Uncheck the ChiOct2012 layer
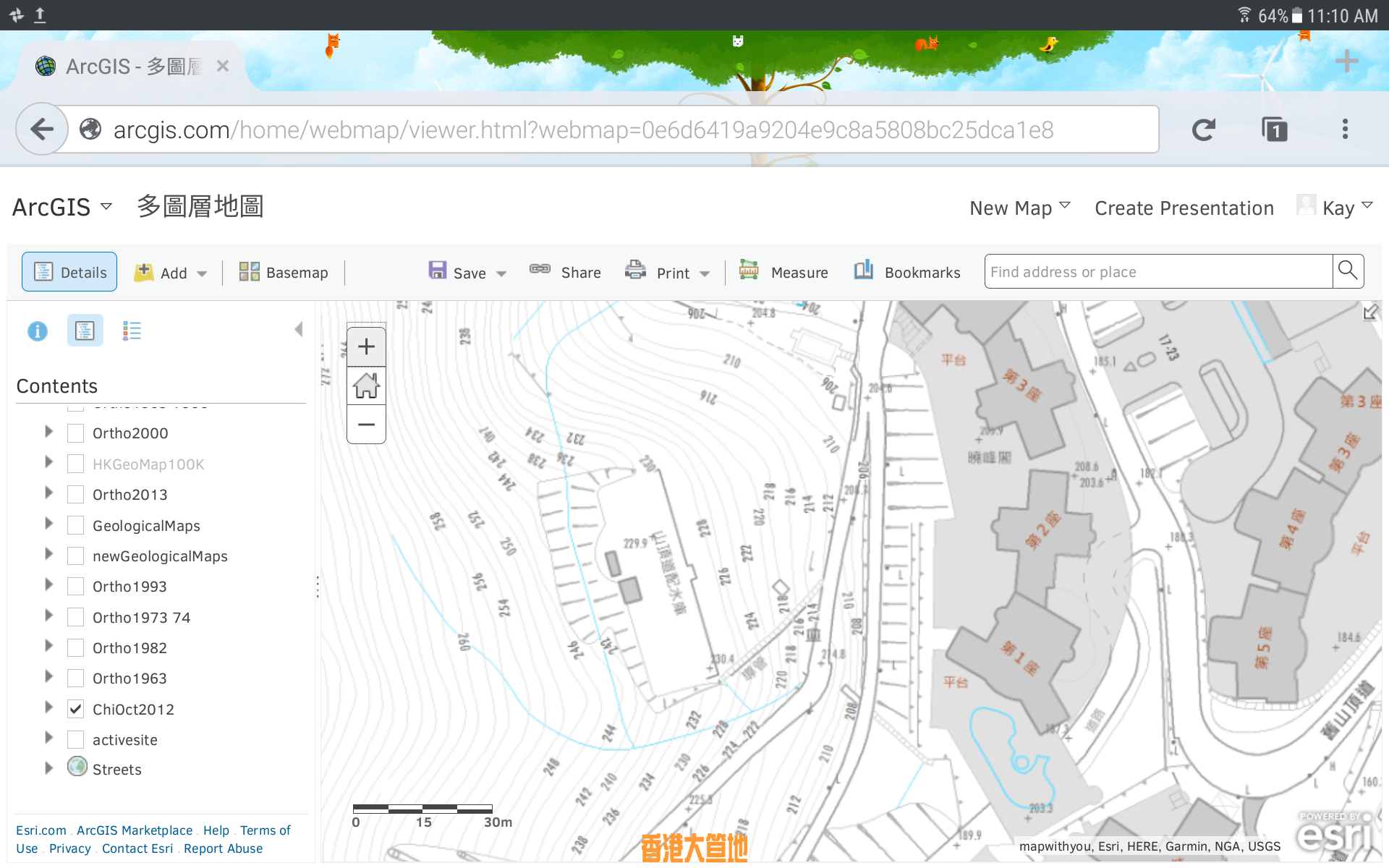This screenshot has width=1389, height=868. [76, 709]
